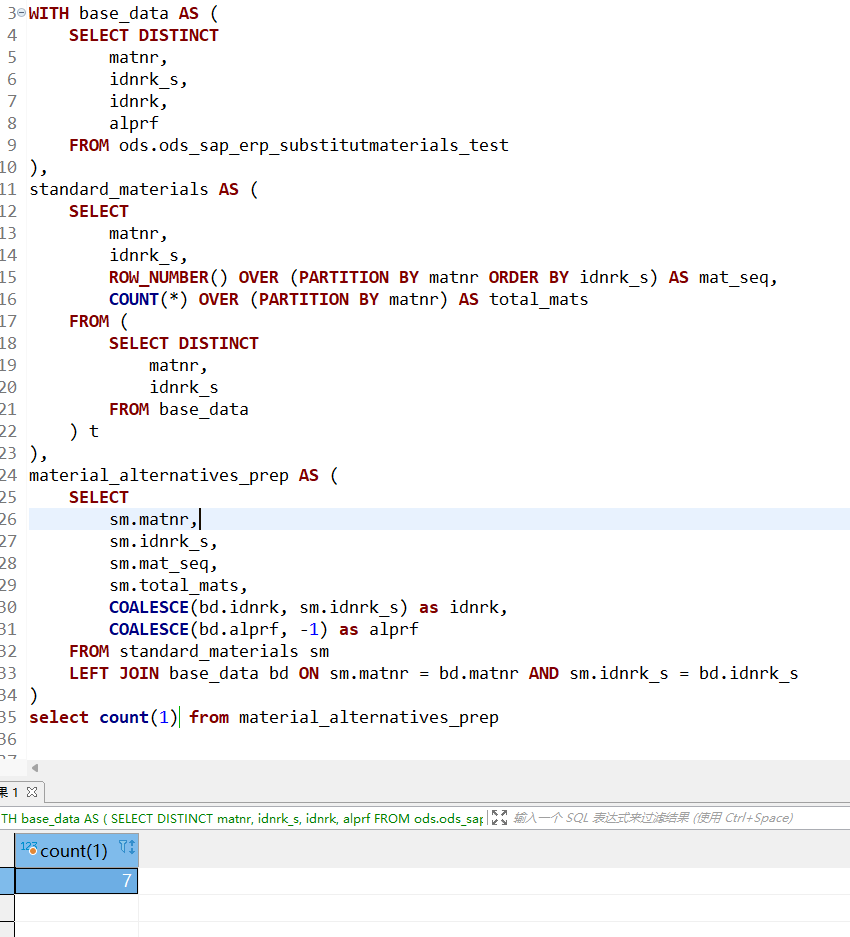This screenshot has width=850, height=937.
Task: Select the first row header in result grid
Action: coord(7,881)
